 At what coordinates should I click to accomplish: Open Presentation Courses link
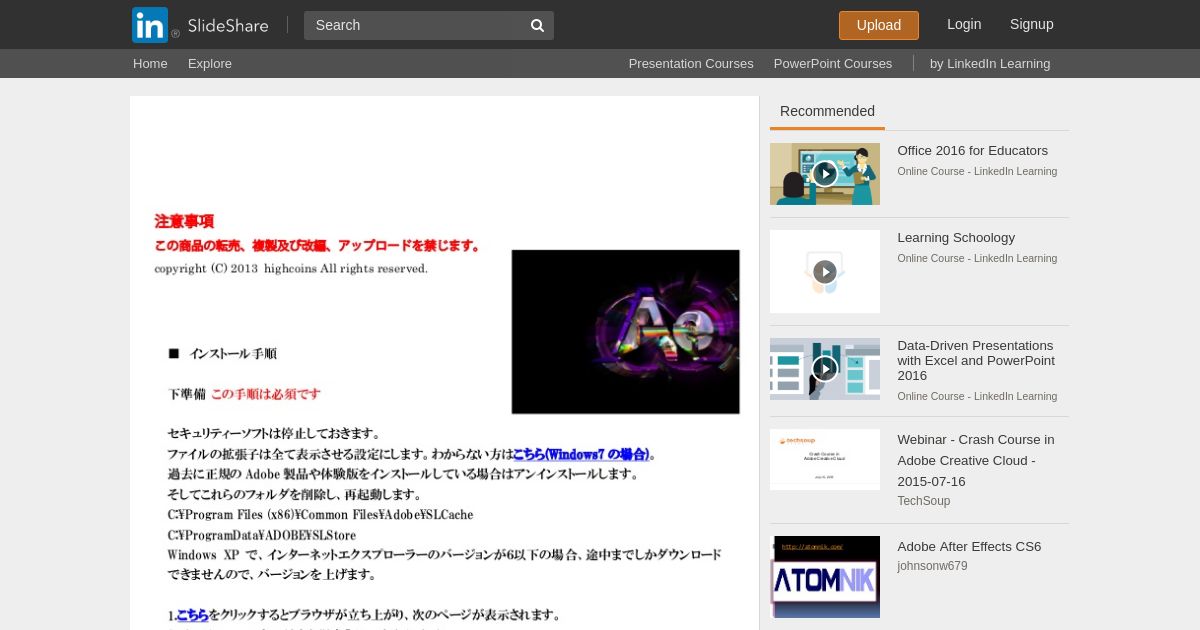[x=691, y=63]
